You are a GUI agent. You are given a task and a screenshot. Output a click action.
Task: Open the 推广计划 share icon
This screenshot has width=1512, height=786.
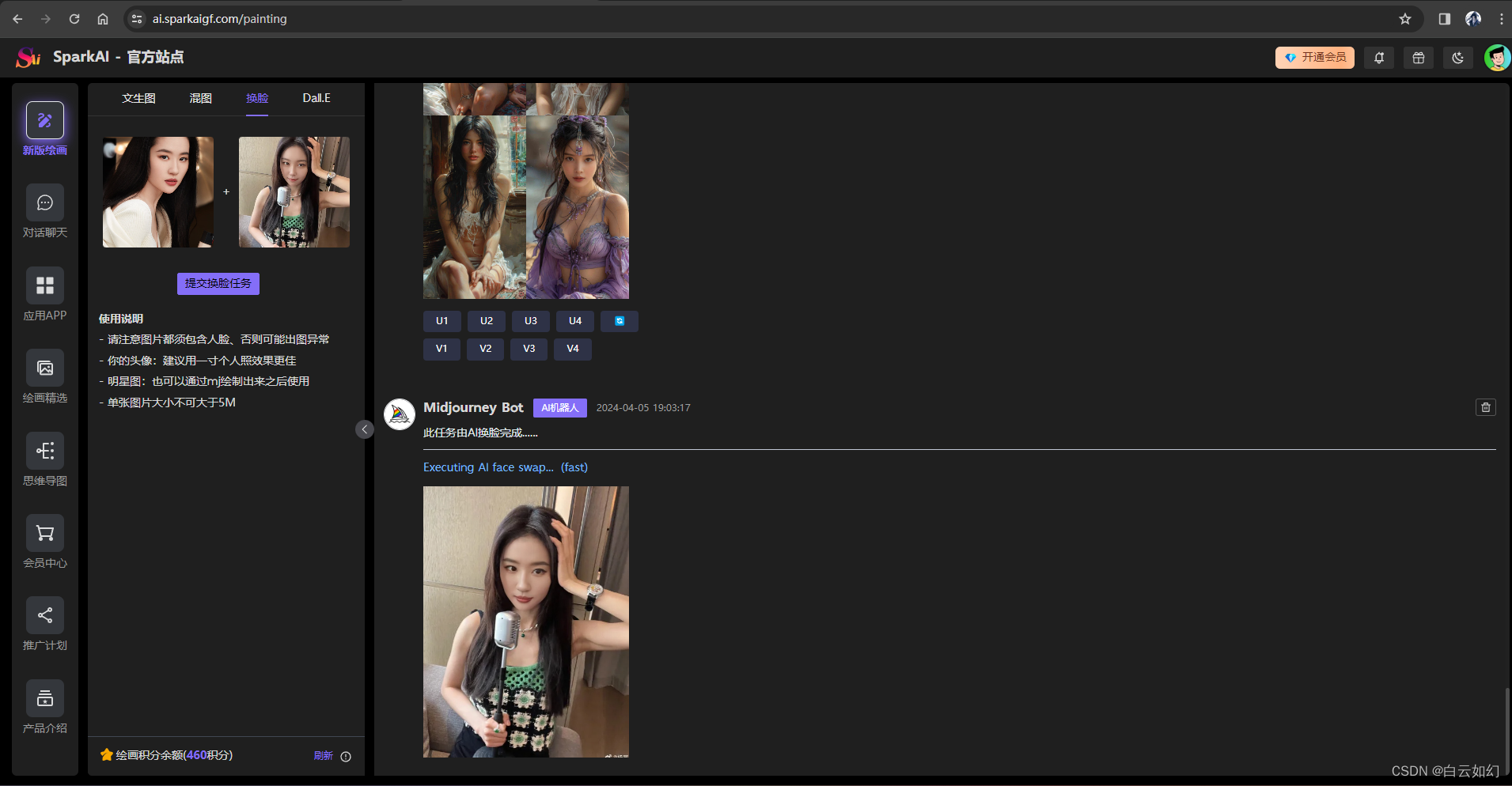(45, 615)
